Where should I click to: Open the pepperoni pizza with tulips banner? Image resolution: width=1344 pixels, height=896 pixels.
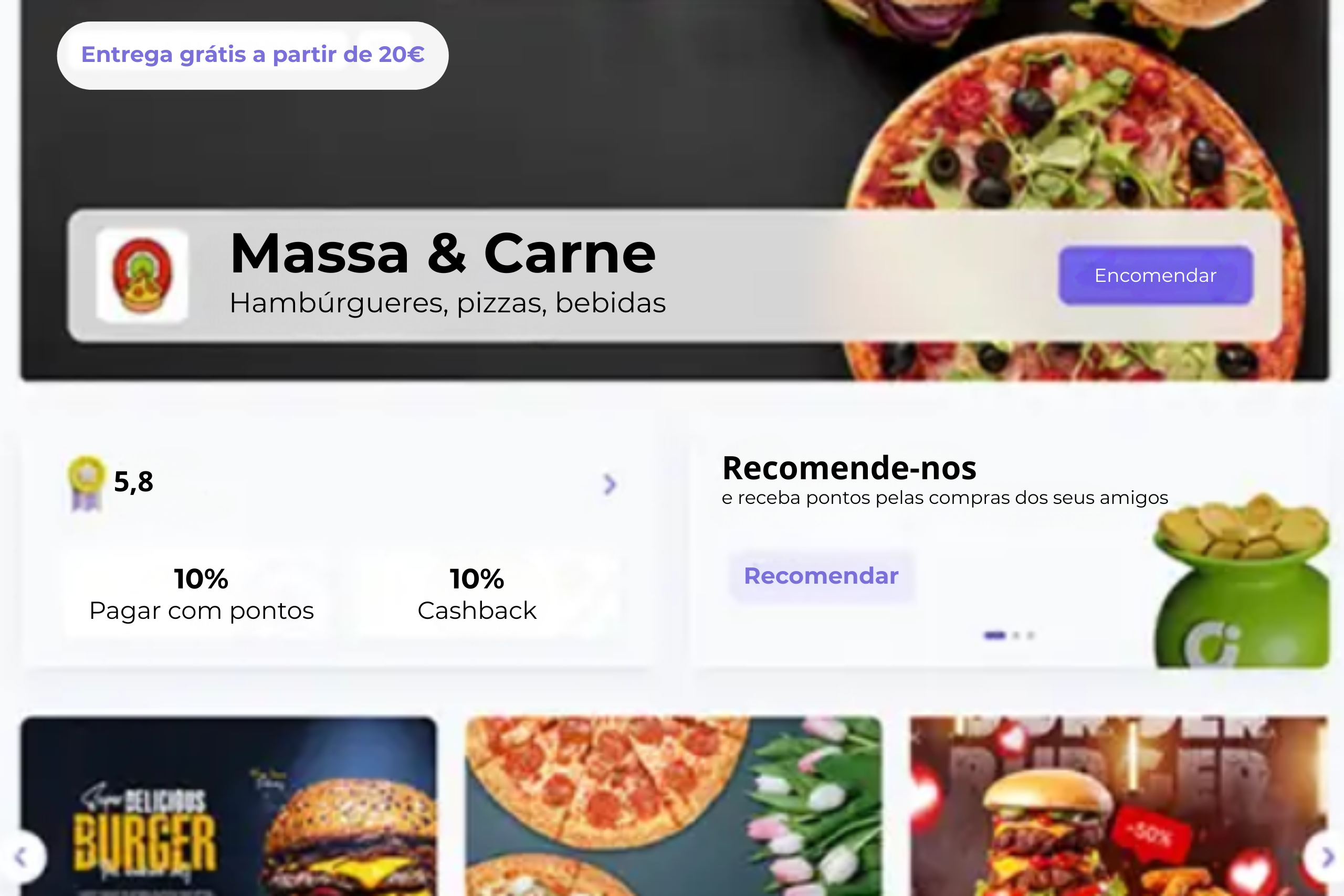(673, 806)
